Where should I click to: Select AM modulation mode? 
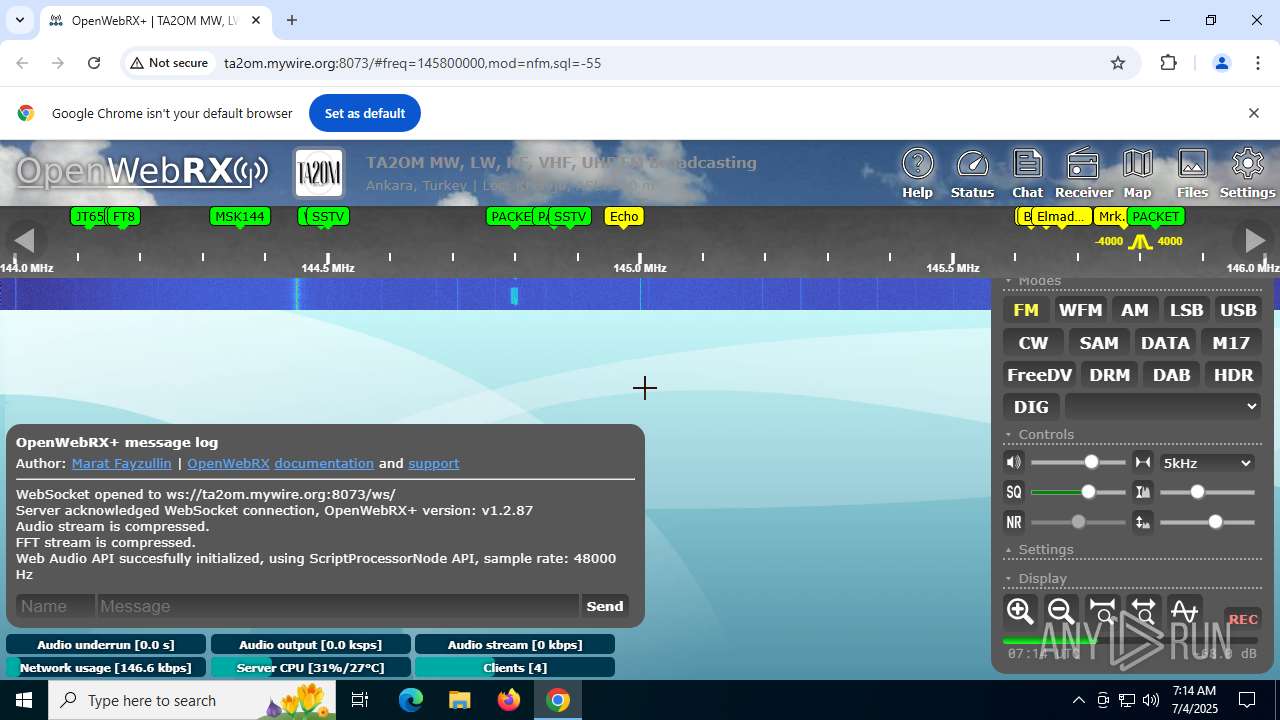(1134, 310)
